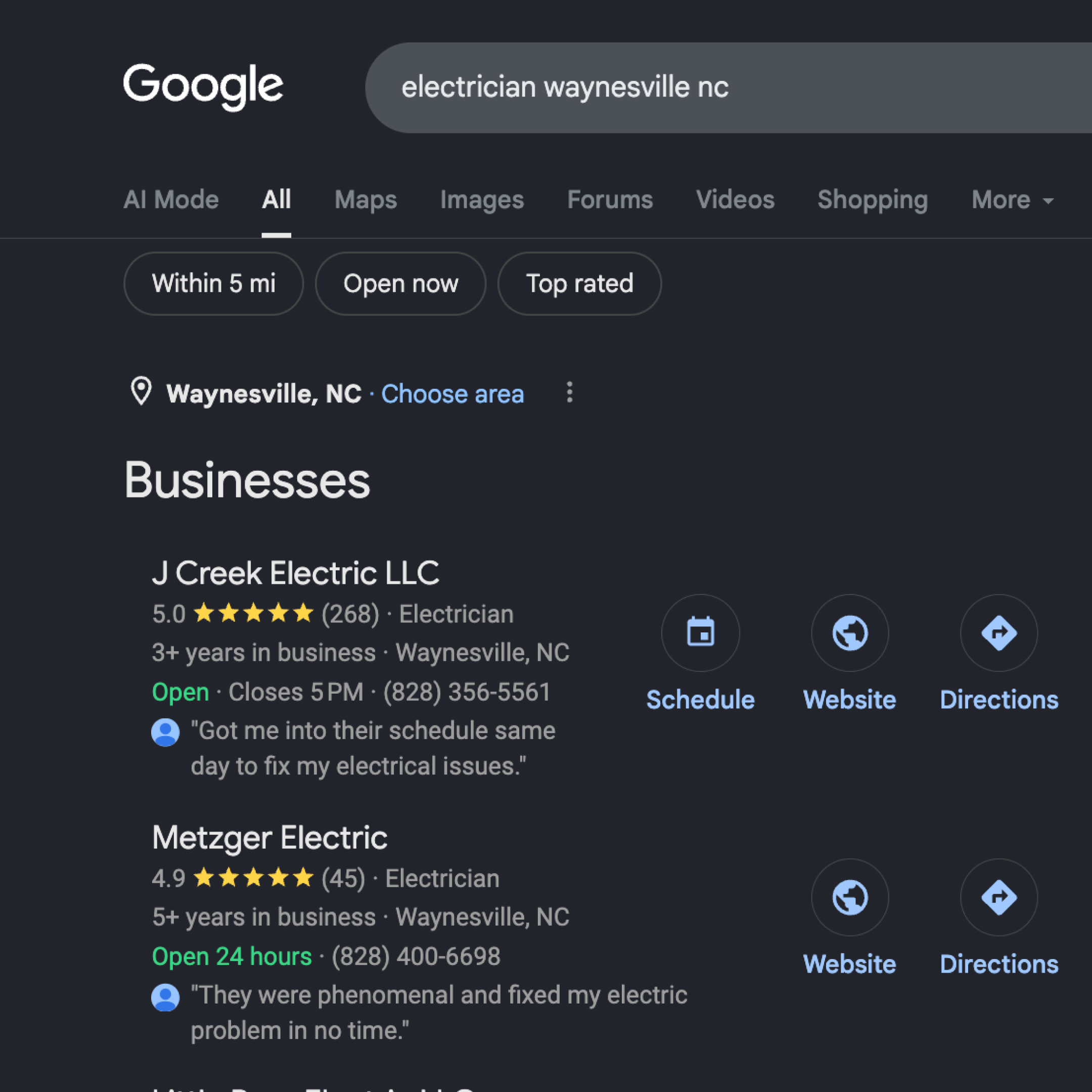Click the Directions label under J Creek Electric
The height and width of the screenshot is (1092, 1092).
(999, 700)
